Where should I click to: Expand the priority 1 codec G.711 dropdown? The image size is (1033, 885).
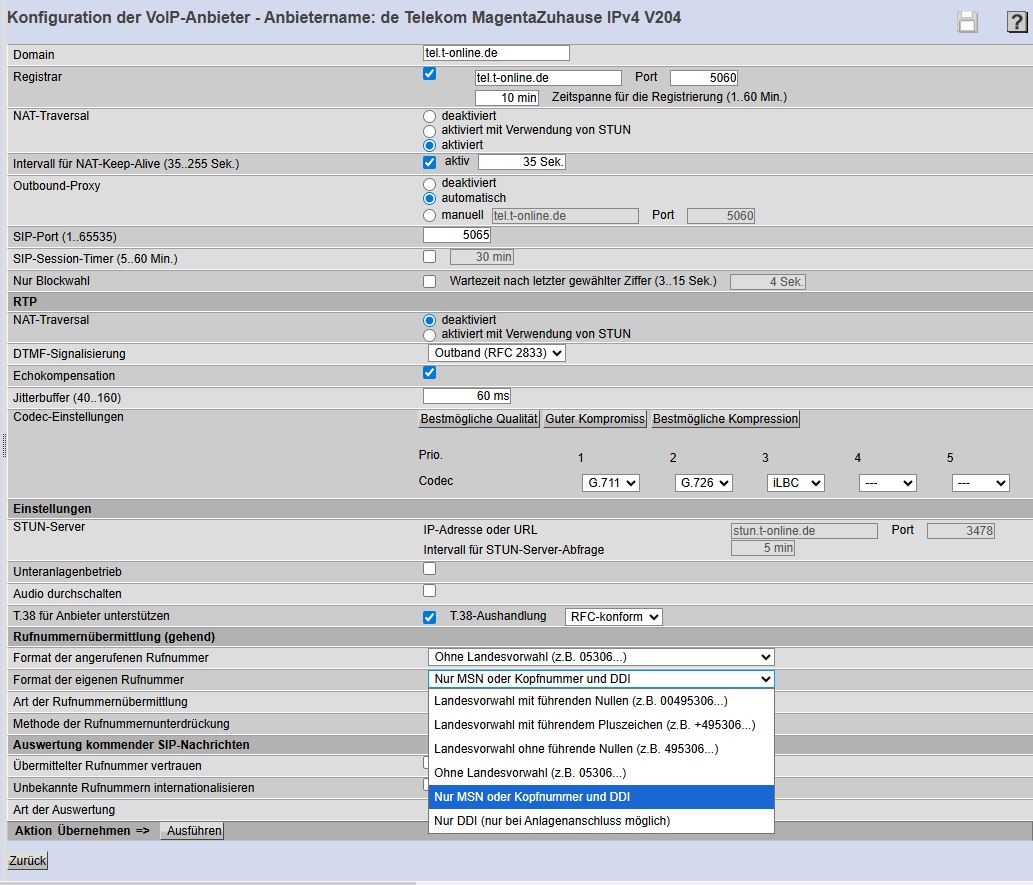coord(610,483)
